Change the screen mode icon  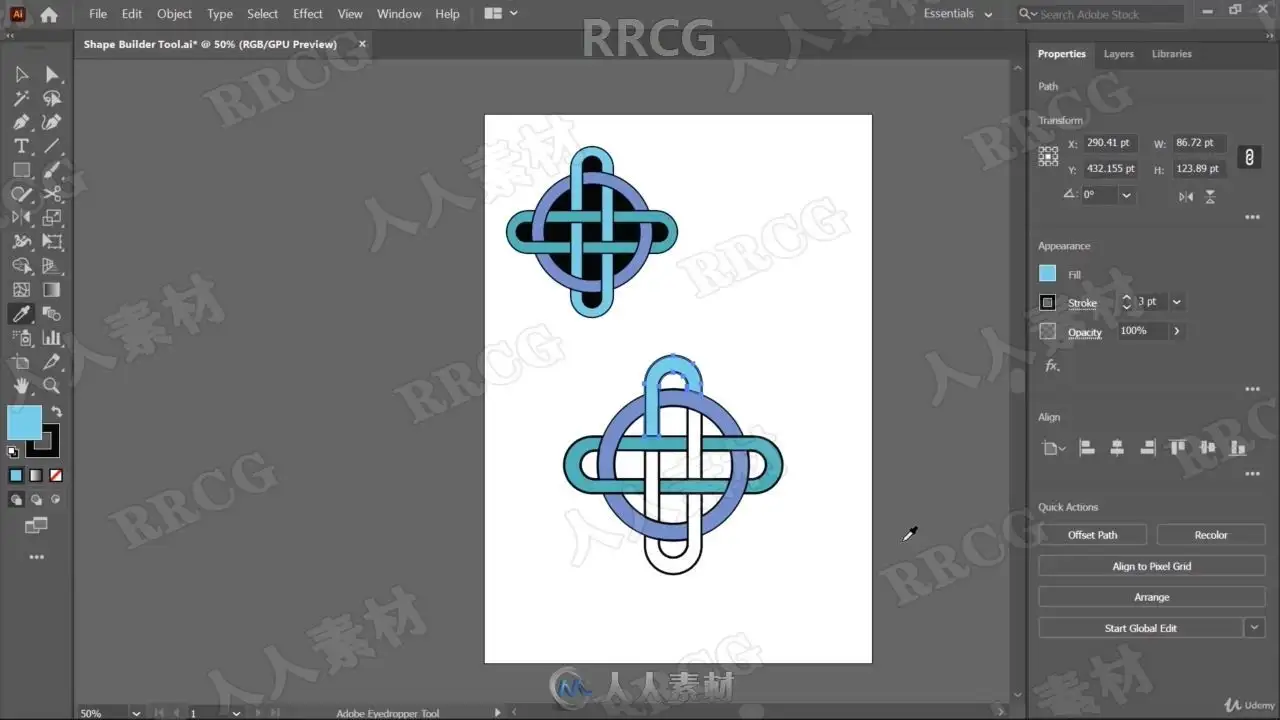(36, 525)
